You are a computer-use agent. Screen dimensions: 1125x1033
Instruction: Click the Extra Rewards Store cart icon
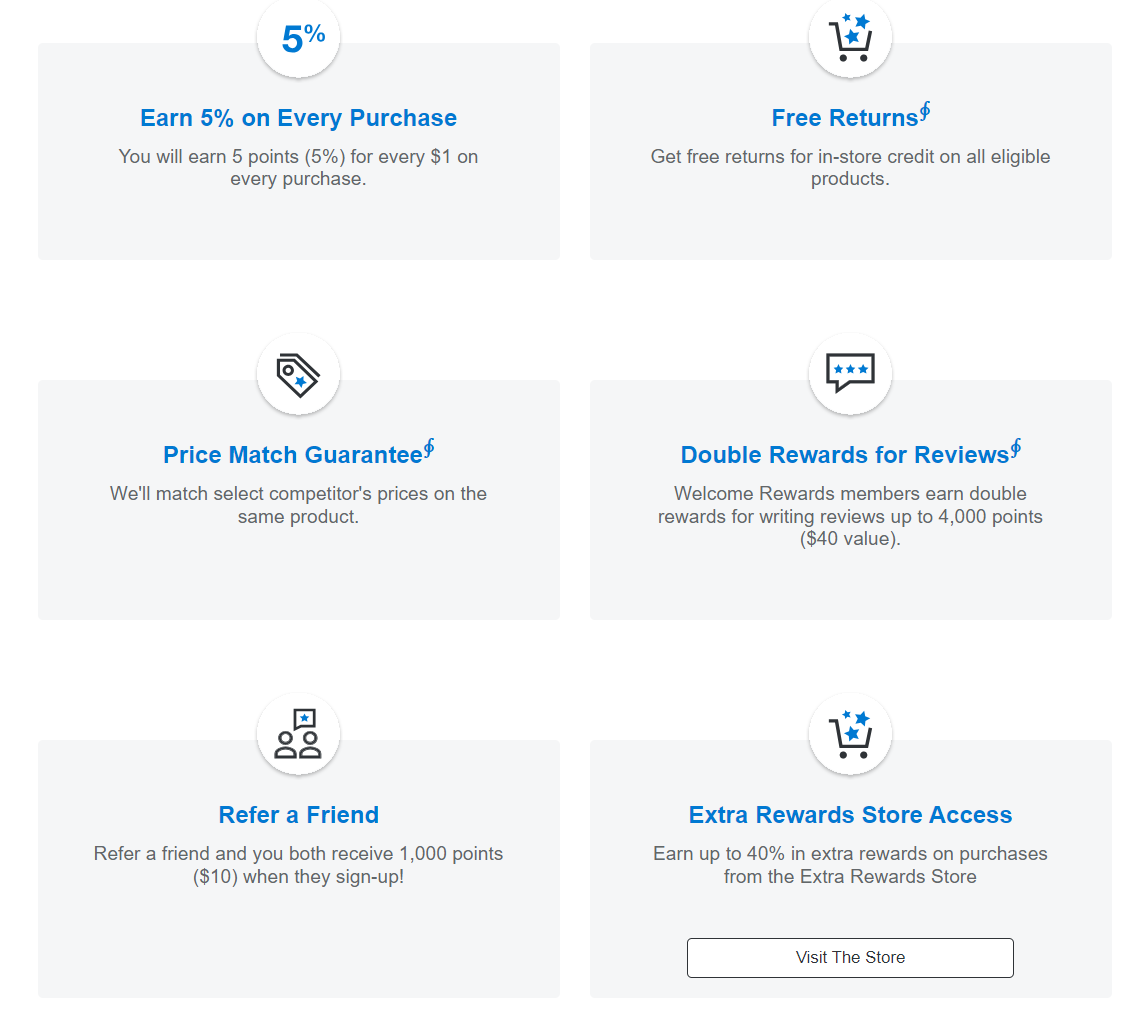[850, 734]
